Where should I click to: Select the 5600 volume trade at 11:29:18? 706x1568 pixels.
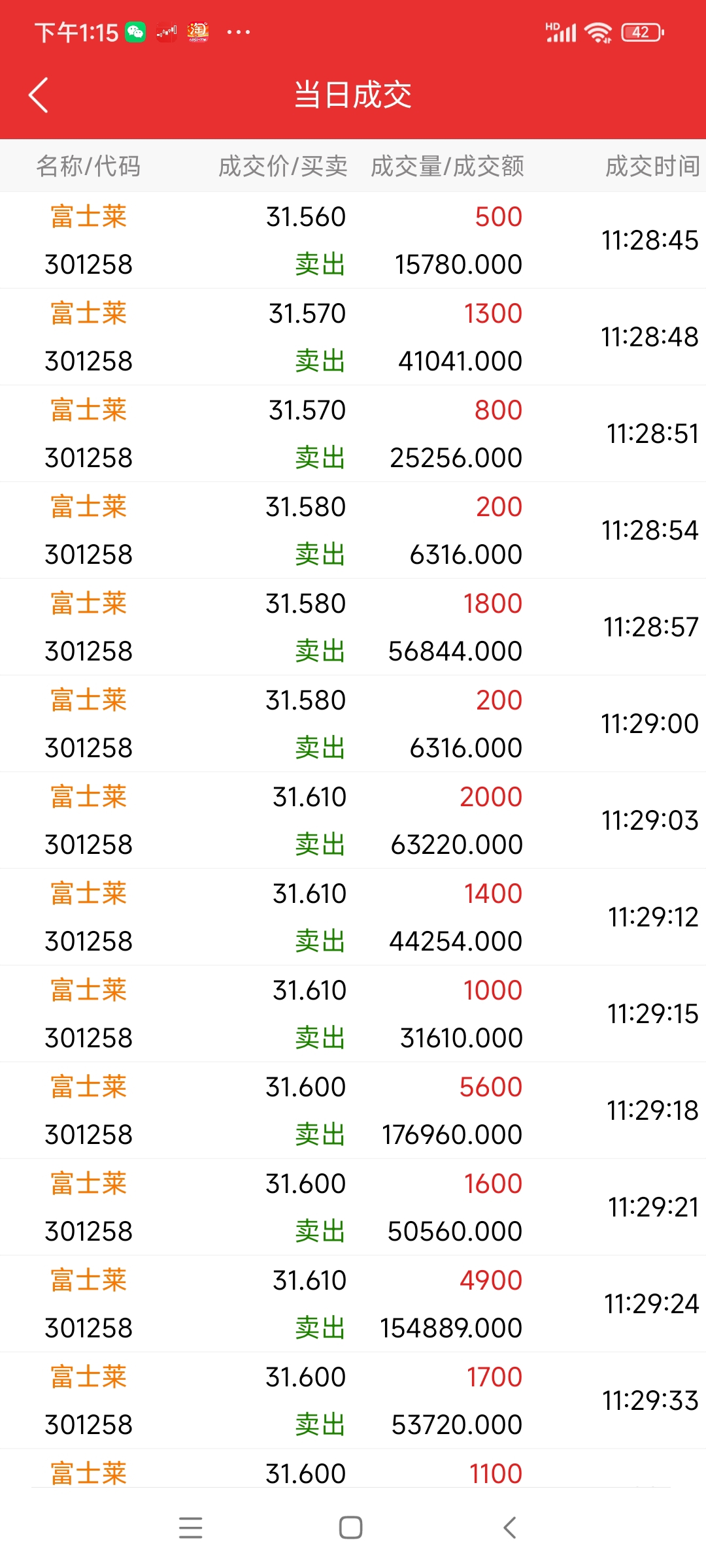click(353, 1110)
